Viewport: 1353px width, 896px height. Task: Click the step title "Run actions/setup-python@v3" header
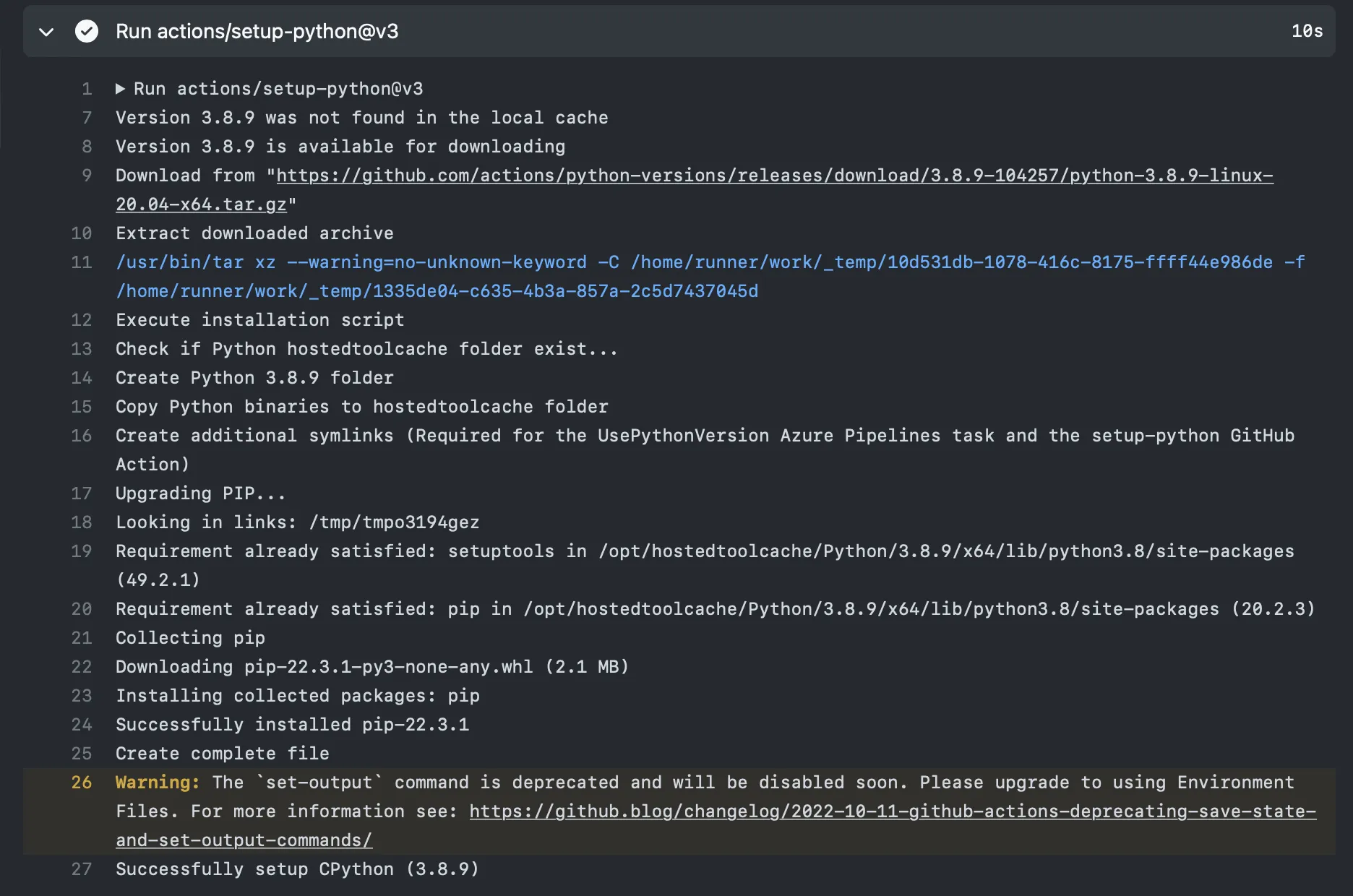(x=257, y=32)
